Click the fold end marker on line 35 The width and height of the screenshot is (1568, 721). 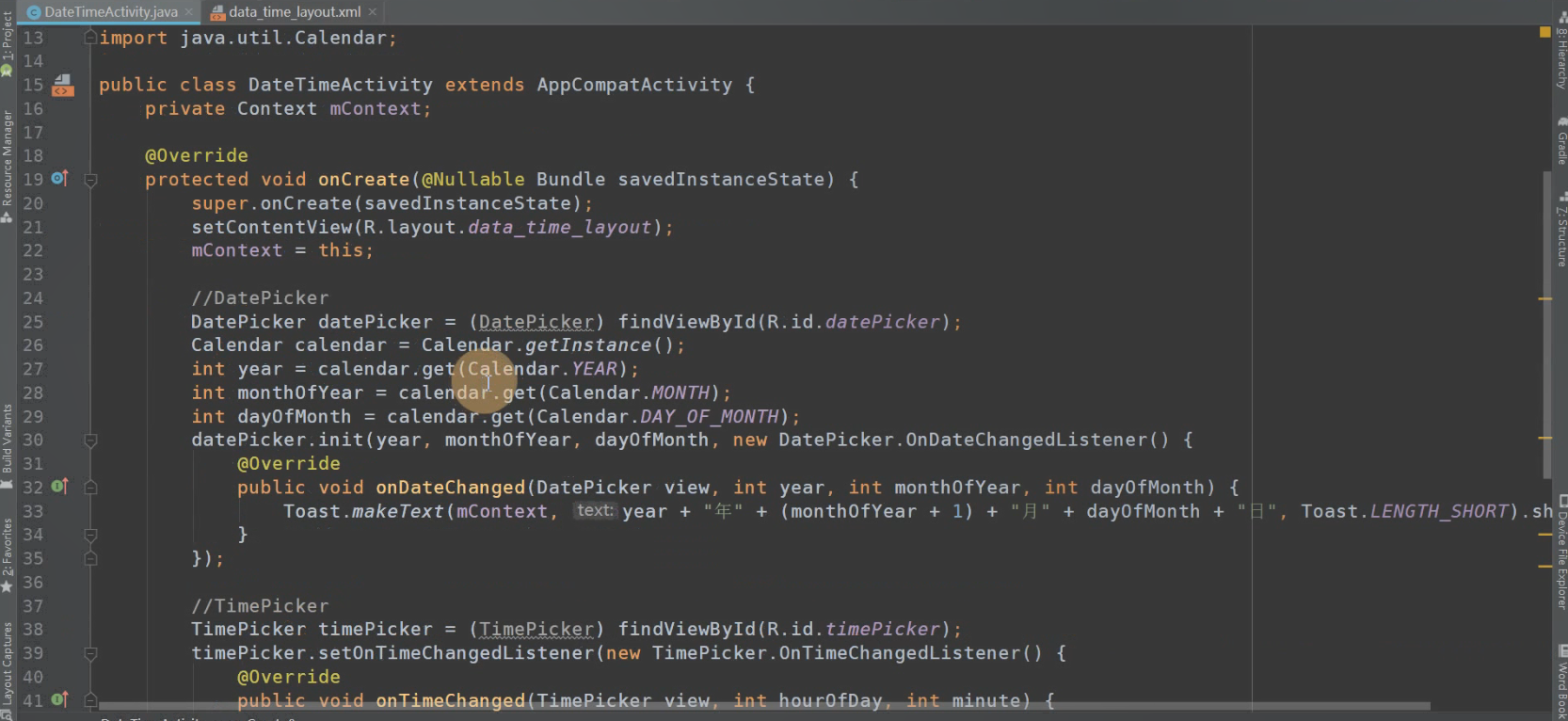(x=91, y=558)
